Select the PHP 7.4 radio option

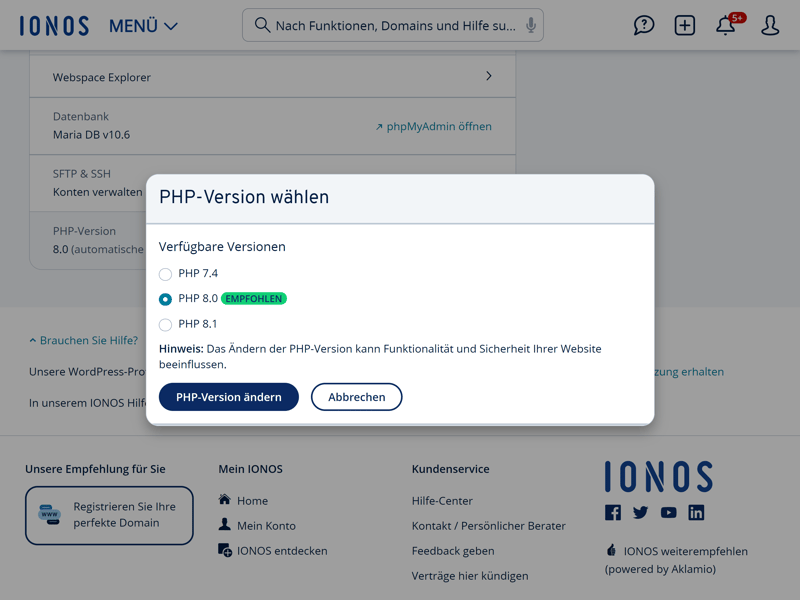click(165, 274)
